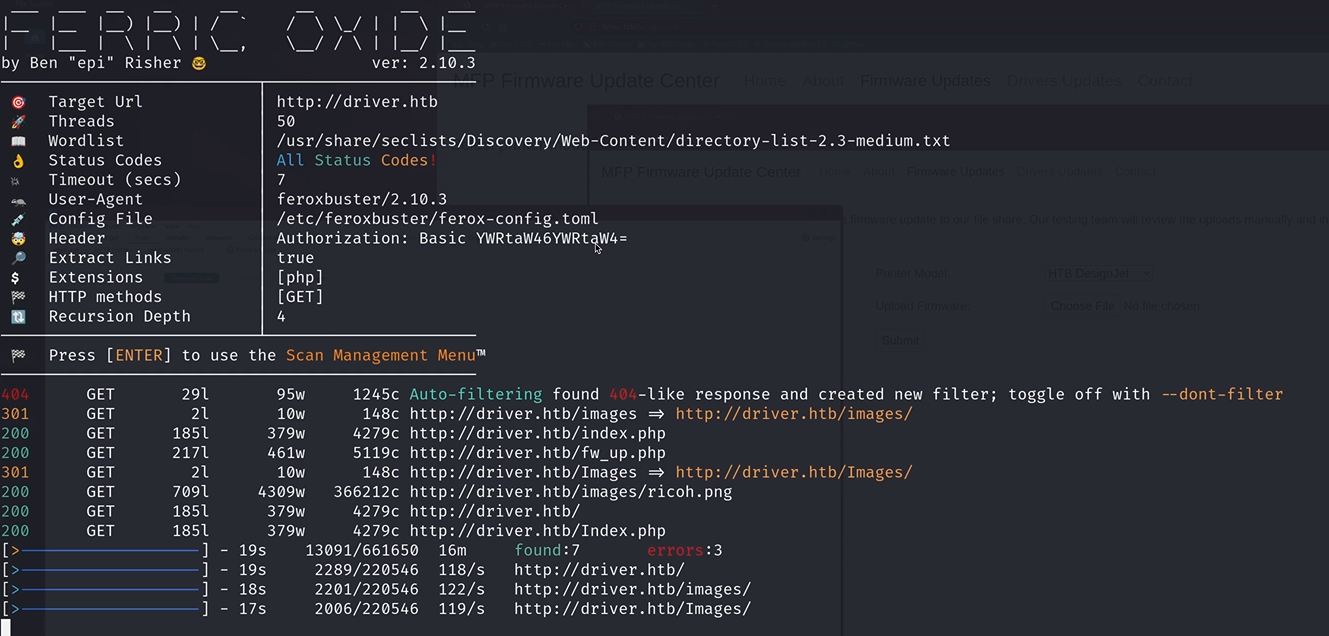This screenshot has width=1329, height=636.
Task: Click the red errors:3 counter
Action: (x=685, y=550)
